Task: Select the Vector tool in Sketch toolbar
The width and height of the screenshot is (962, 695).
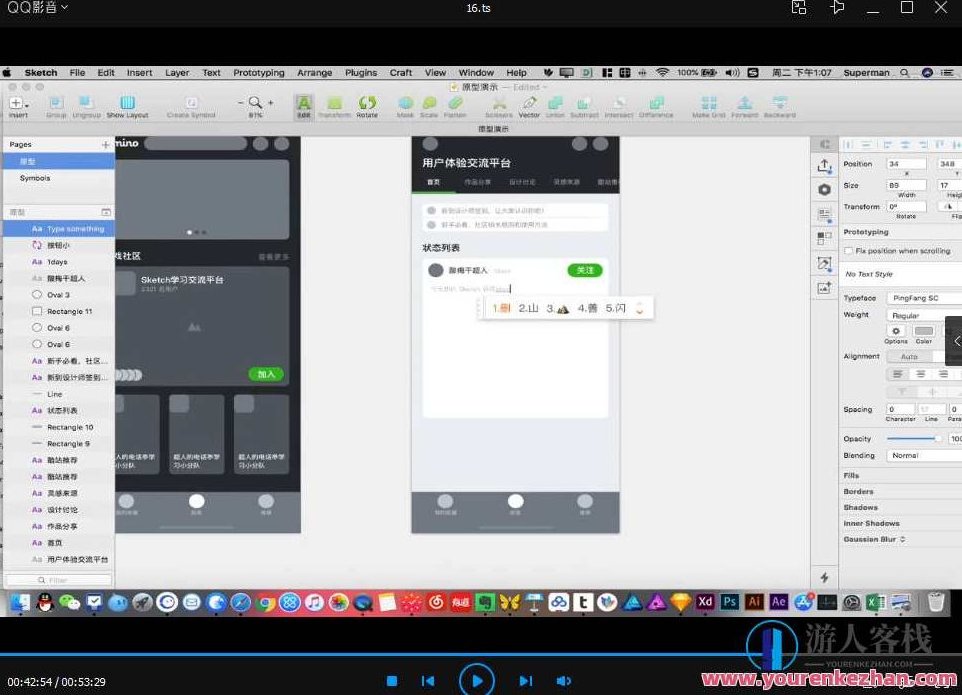Action: (x=529, y=104)
